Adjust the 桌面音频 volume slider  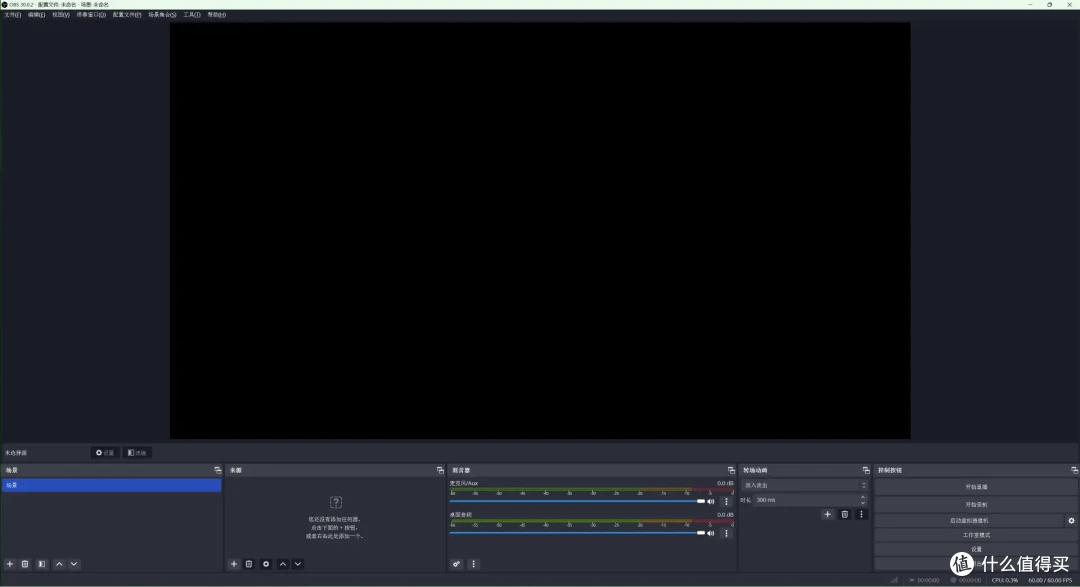coord(577,533)
